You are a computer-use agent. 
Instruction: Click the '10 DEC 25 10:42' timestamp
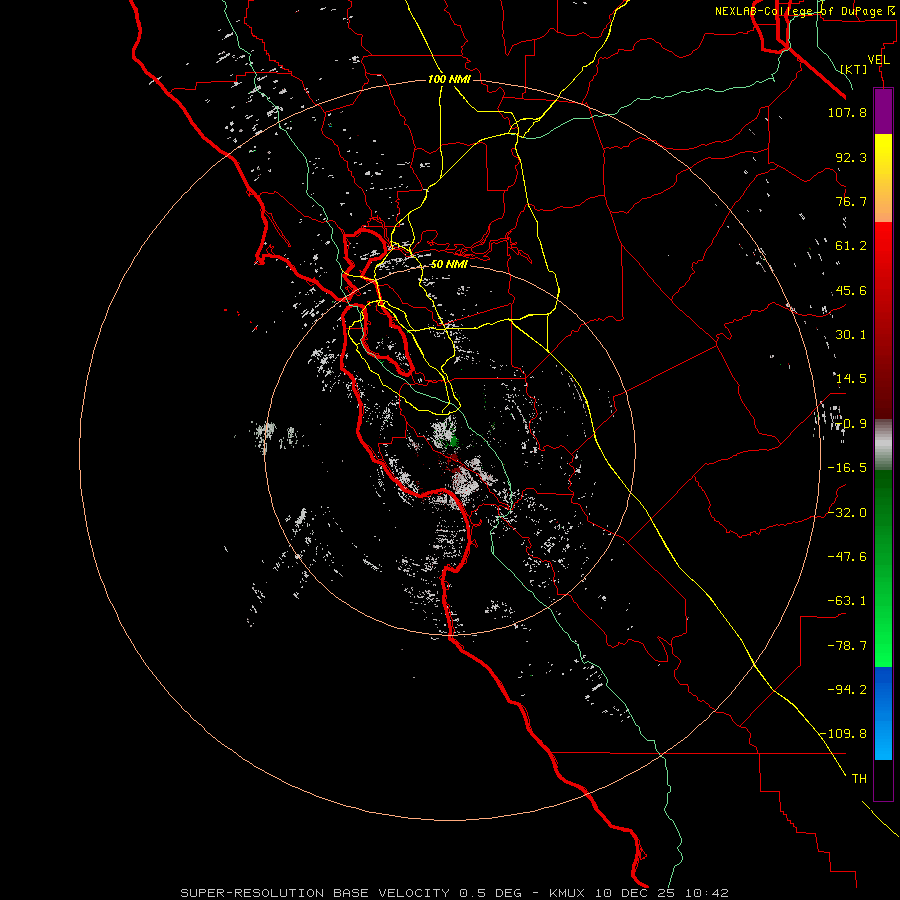click(x=661, y=893)
